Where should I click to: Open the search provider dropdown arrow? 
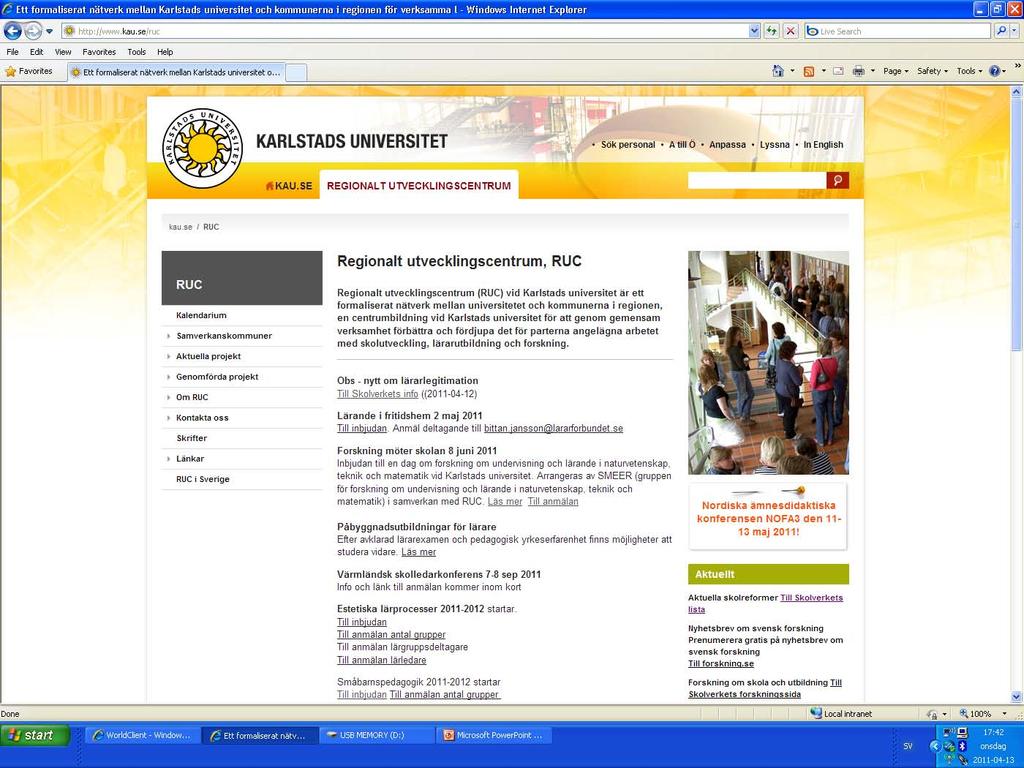click(x=1015, y=31)
